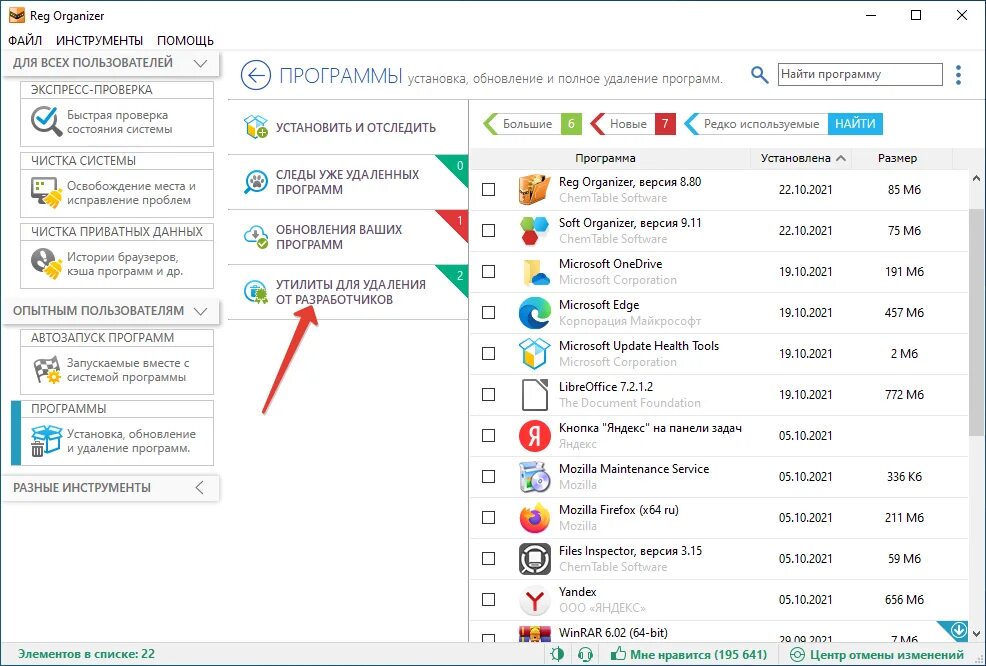986x666 pixels.
Task: Click the program list vertical scrollbar thumb
Action: (976, 322)
